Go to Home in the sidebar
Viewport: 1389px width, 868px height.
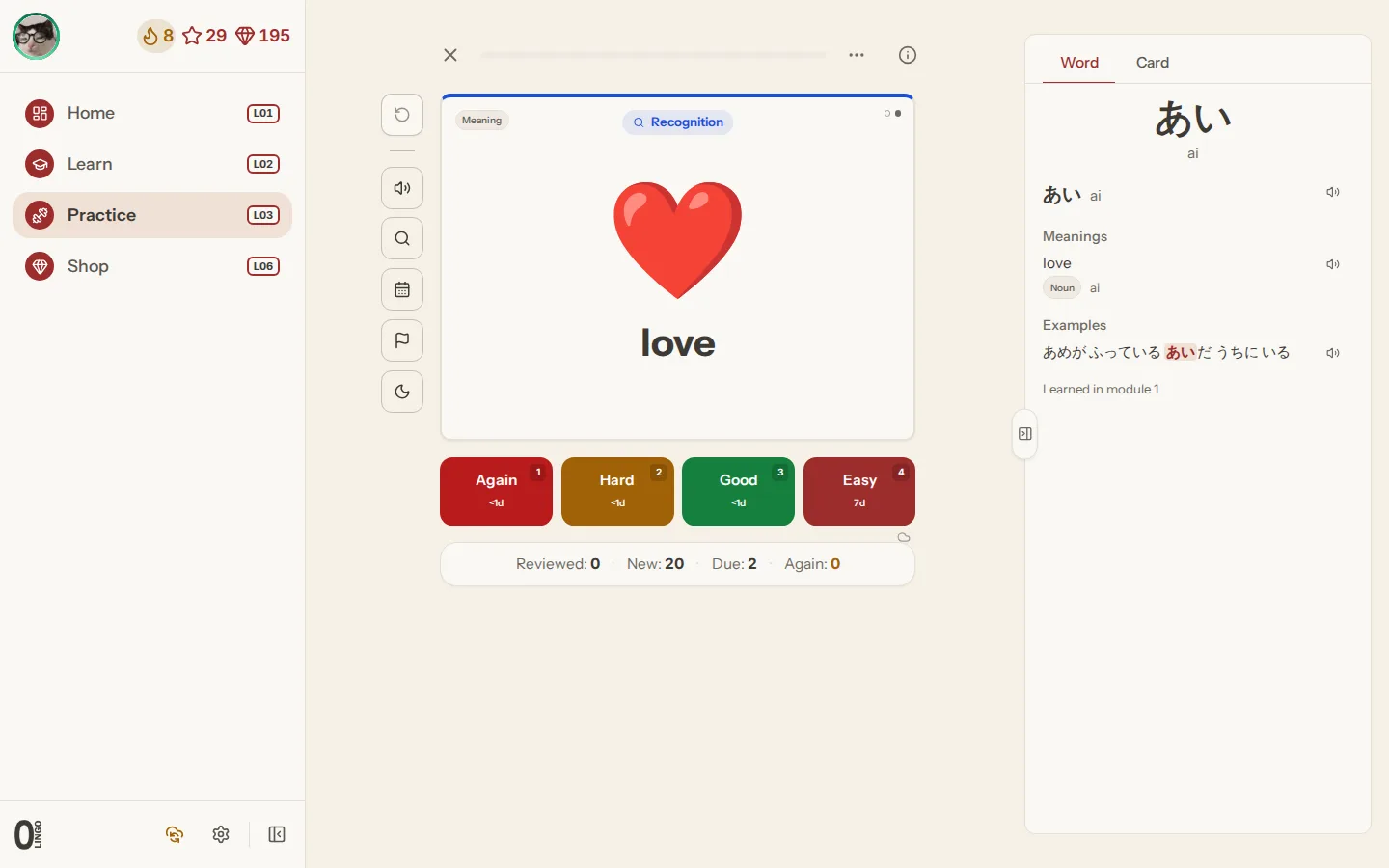coord(152,113)
